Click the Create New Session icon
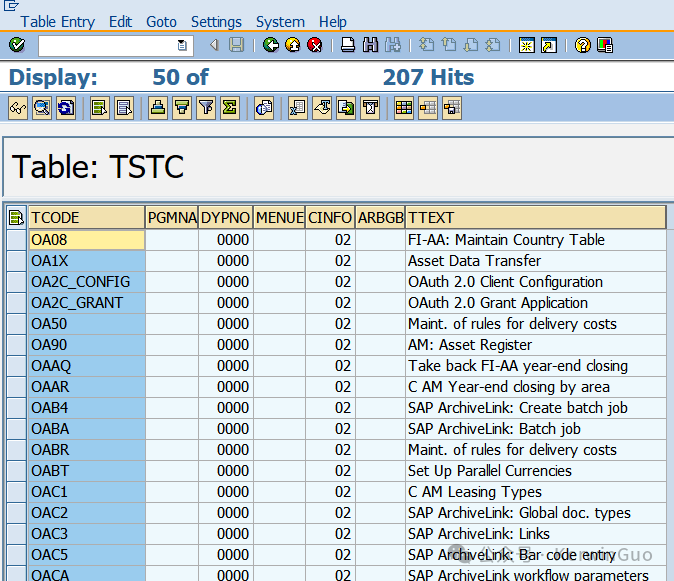Image resolution: width=674 pixels, height=581 pixels. point(527,45)
